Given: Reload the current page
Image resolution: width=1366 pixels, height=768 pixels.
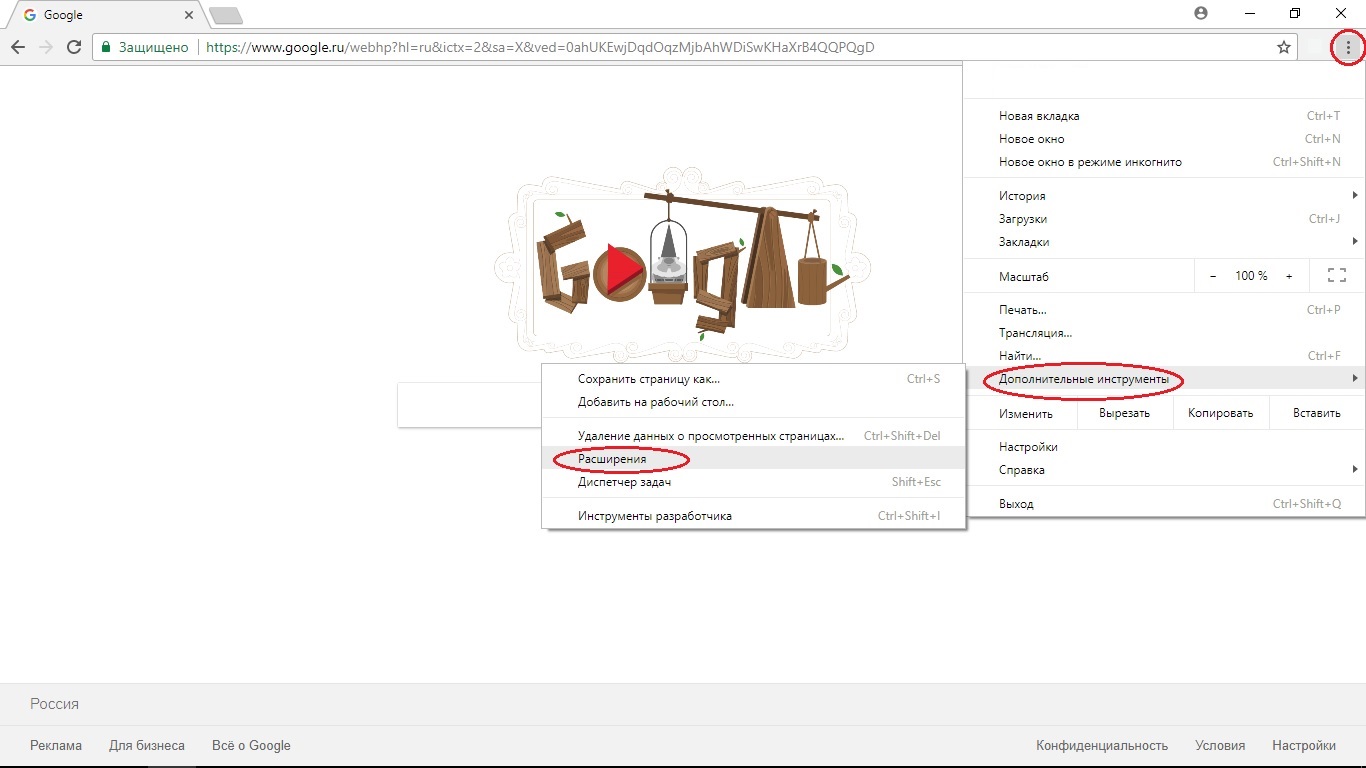Looking at the screenshot, I should (x=74, y=47).
